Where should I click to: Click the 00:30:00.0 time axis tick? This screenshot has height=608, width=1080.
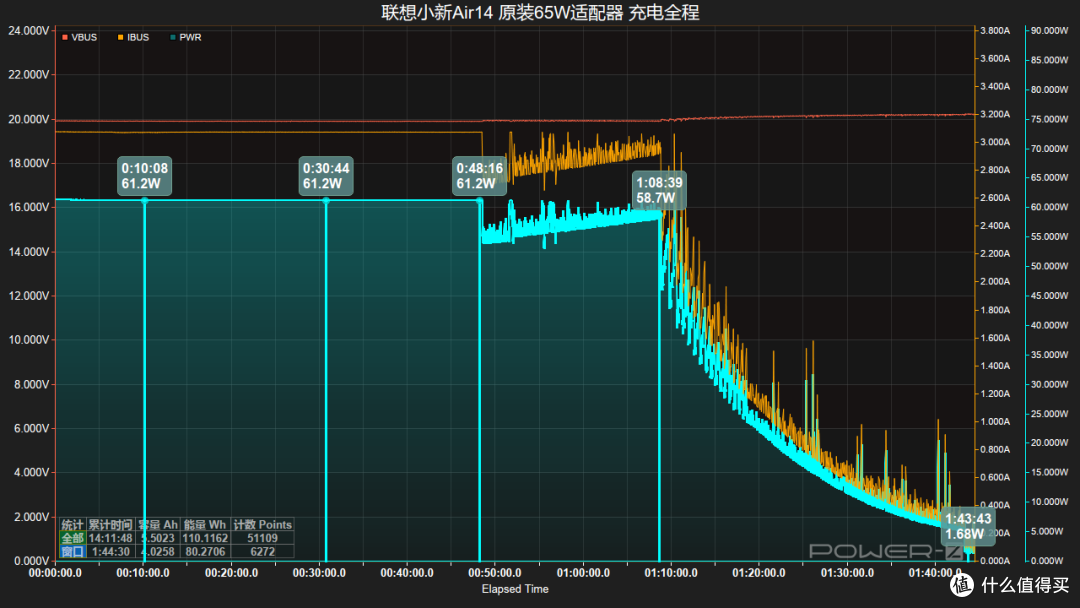tap(319, 573)
